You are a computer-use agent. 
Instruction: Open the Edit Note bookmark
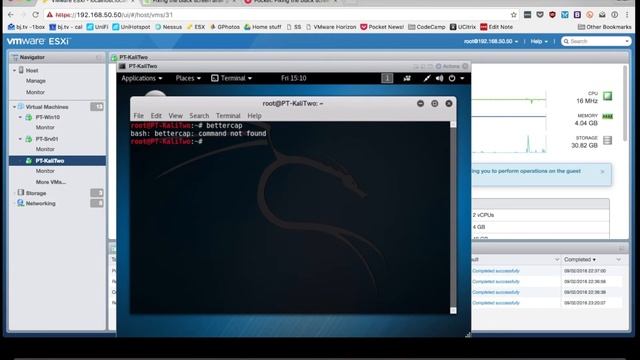496,27
